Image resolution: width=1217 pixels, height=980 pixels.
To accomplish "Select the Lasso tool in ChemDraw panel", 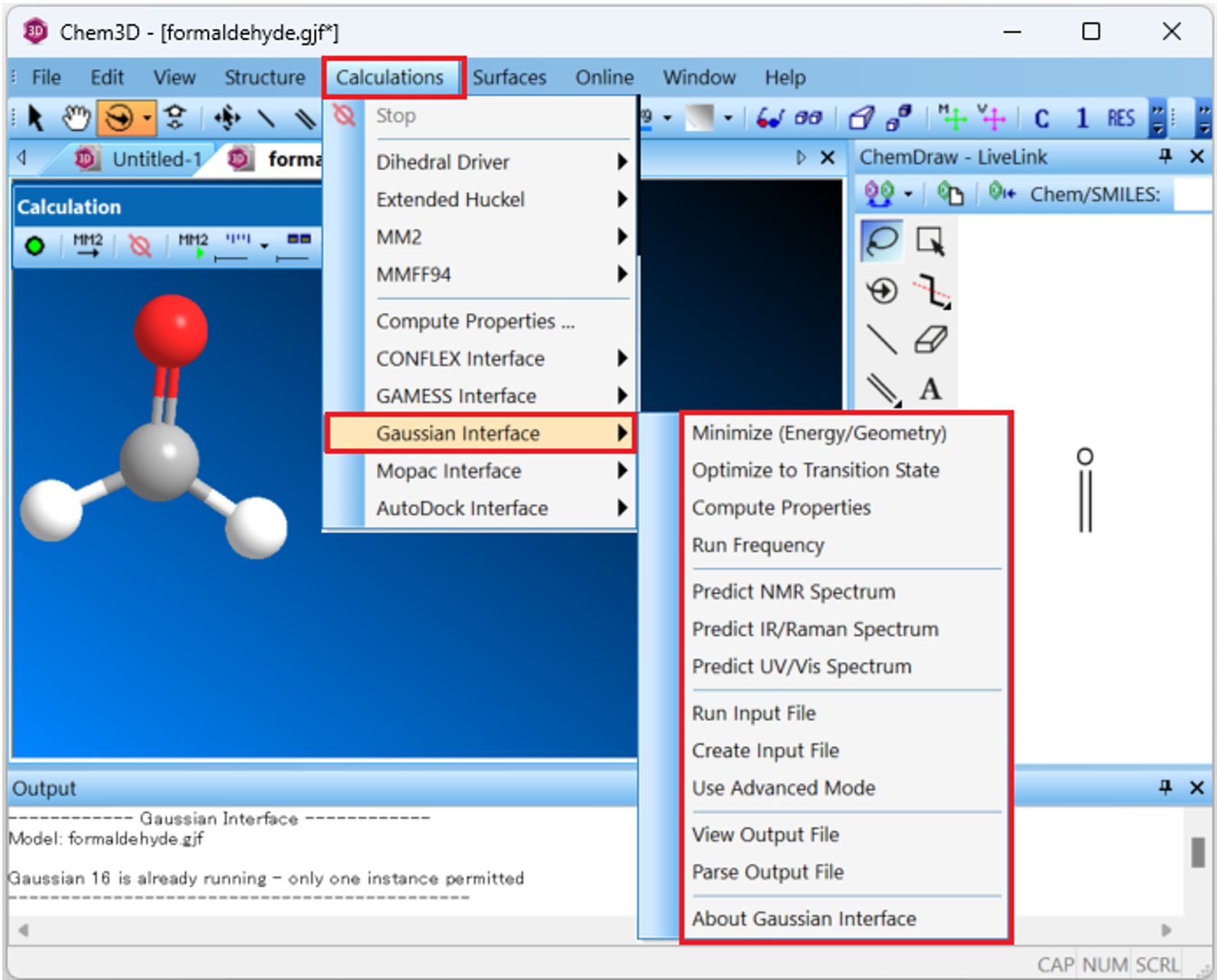I will (882, 241).
